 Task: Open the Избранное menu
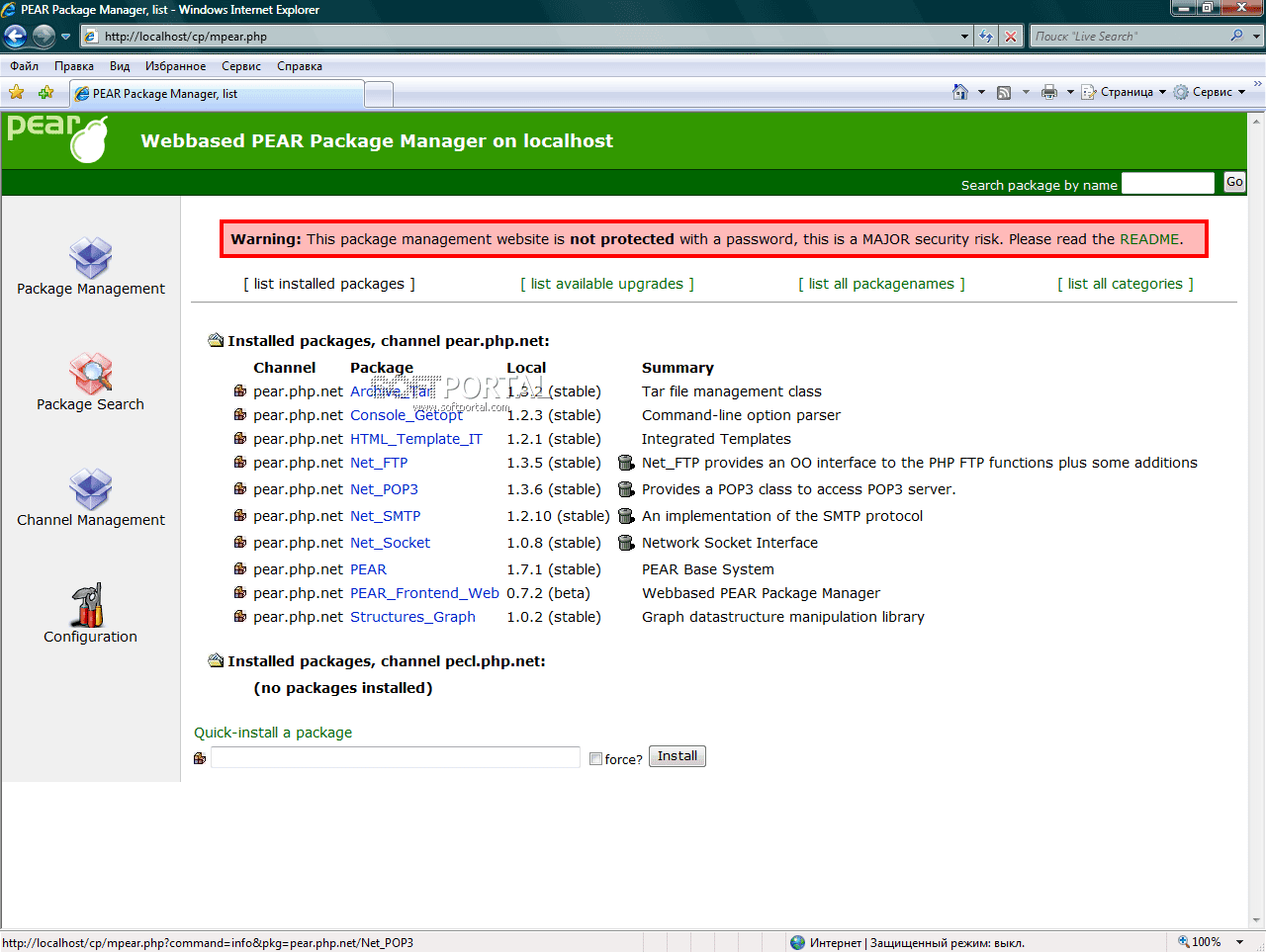[x=176, y=66]
